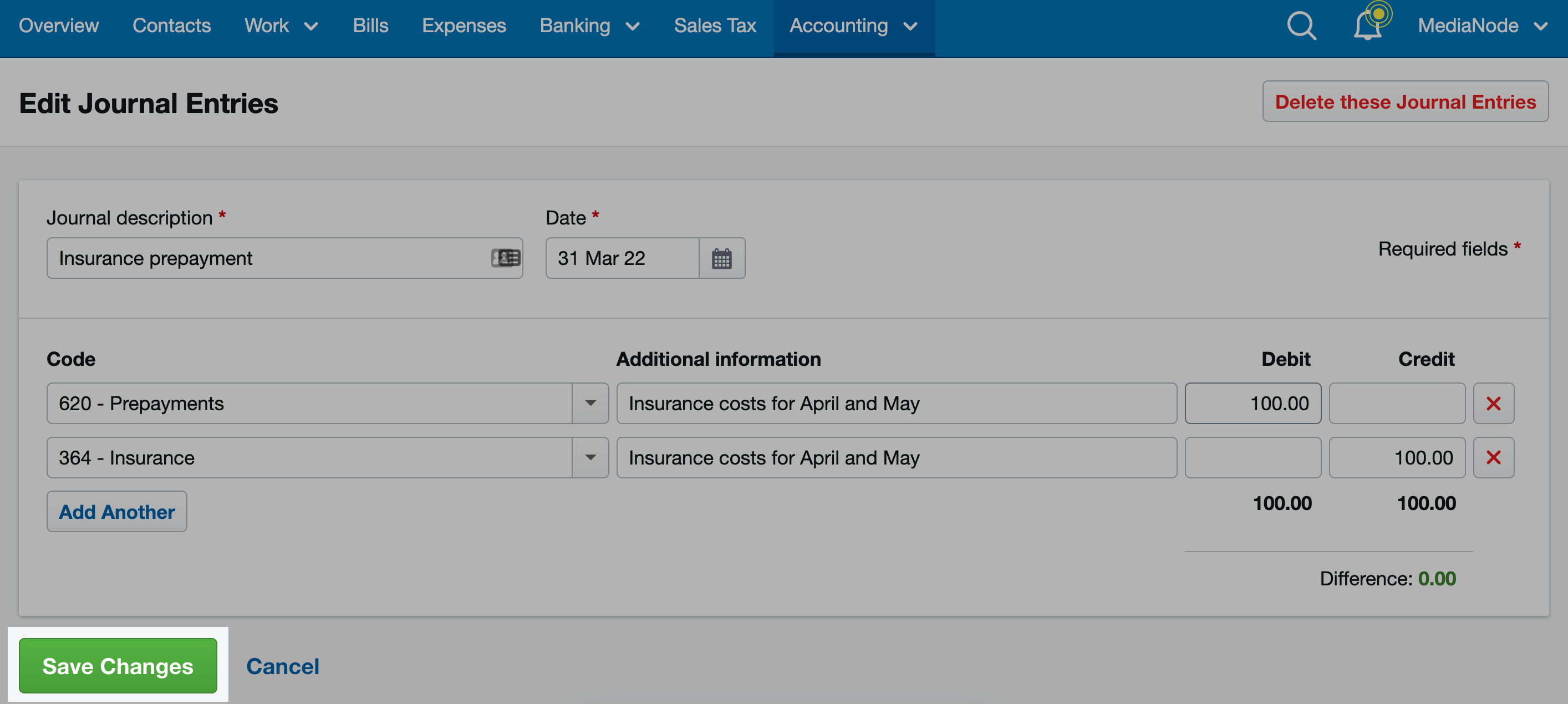
Task: Go to the Expenses tab
Action: coord(464,25)
